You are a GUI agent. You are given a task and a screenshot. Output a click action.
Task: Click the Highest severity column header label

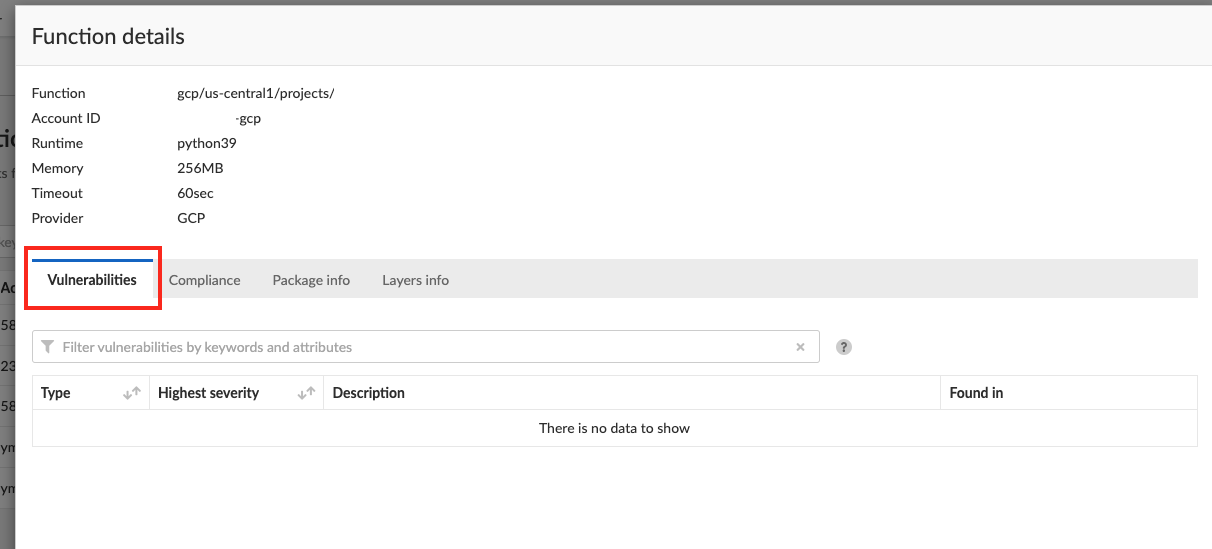tap(208, 393)
